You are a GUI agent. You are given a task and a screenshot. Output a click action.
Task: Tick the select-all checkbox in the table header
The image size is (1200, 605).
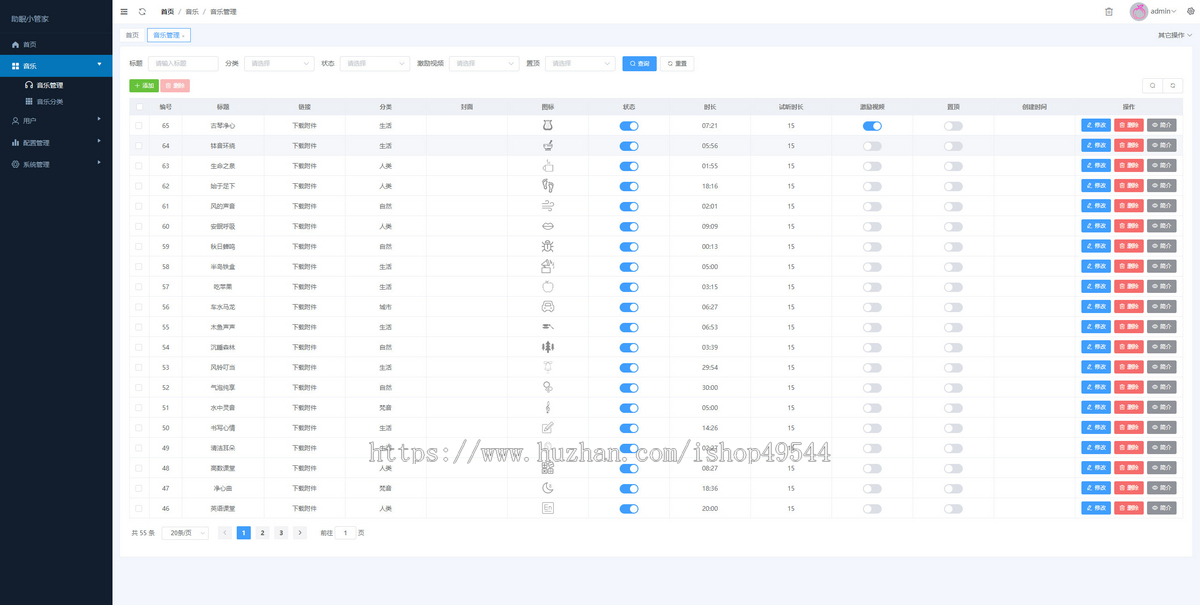(139, 106)
